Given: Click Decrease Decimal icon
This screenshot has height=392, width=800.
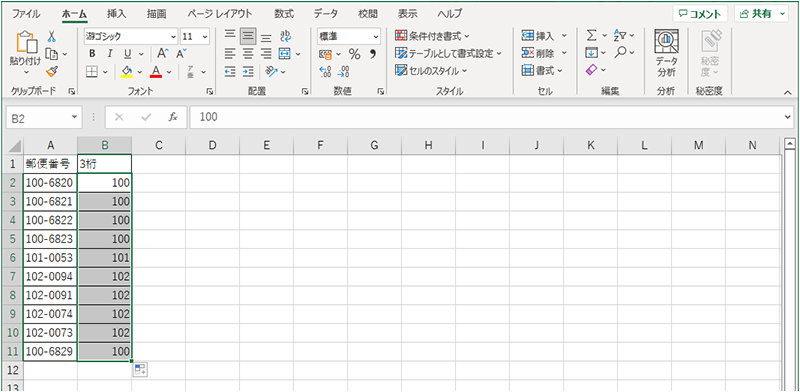Looking at the screenshot, I should click(x=344, y=71).
